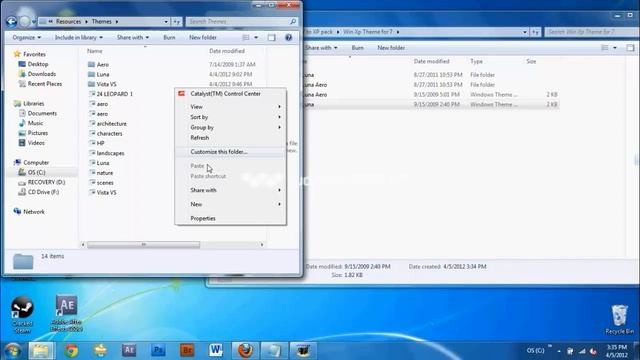
Task: Click Burn in Themes window toolbar
Action: 169,38
